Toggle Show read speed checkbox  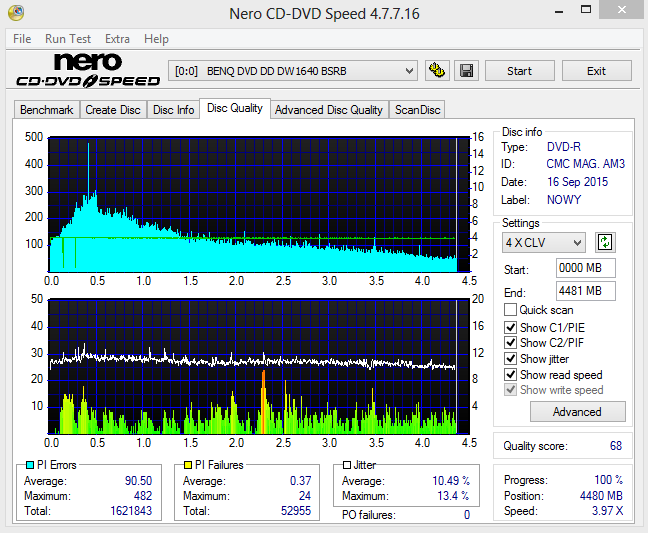[510, 374]
